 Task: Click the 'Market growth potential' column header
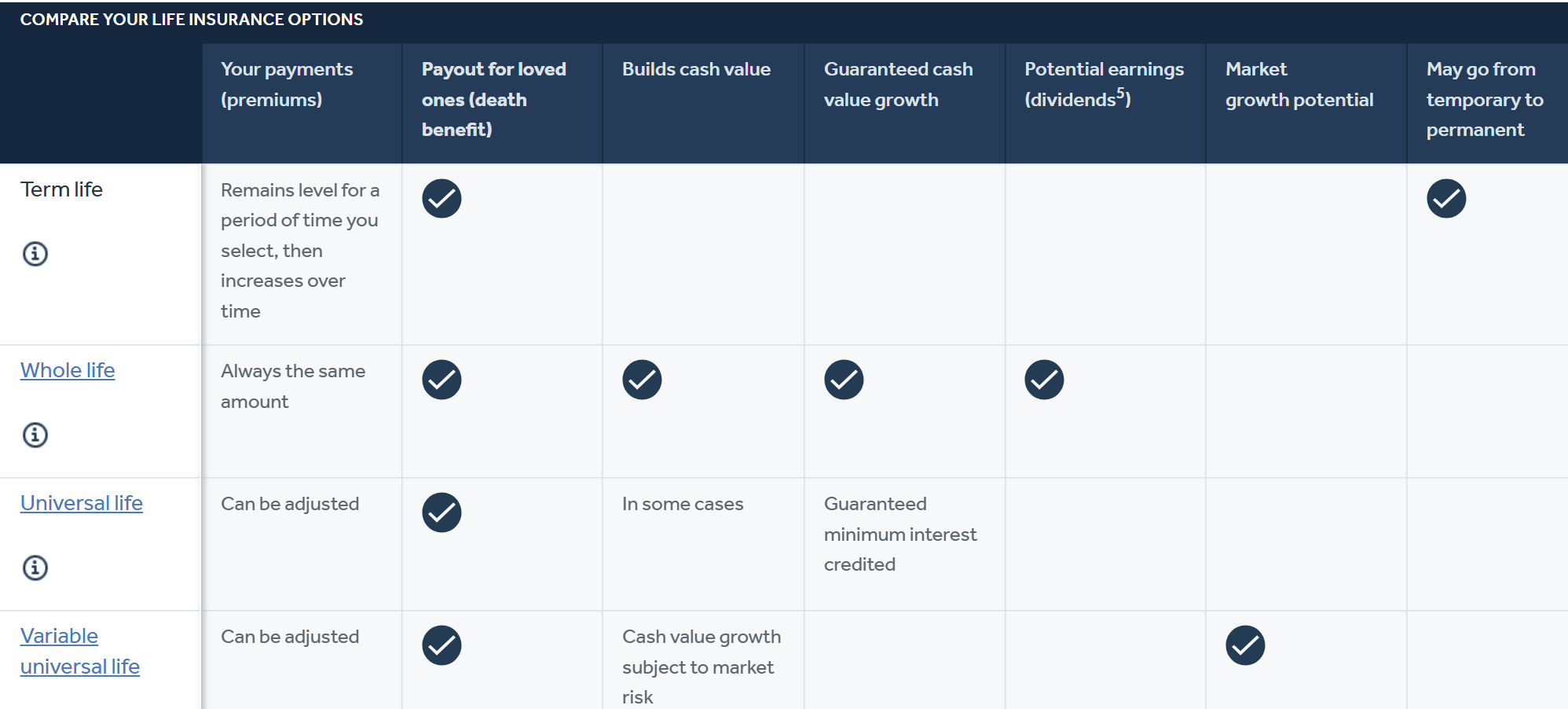(1299, 84)
